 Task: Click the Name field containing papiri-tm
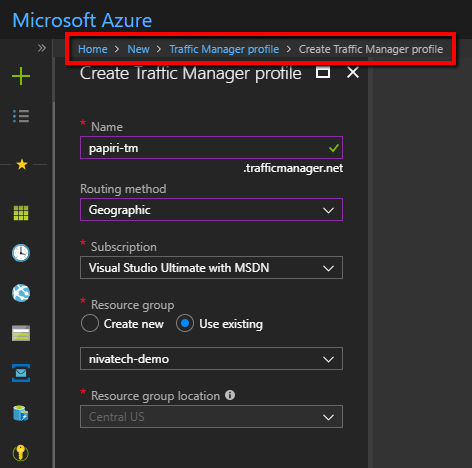point(211,148)
